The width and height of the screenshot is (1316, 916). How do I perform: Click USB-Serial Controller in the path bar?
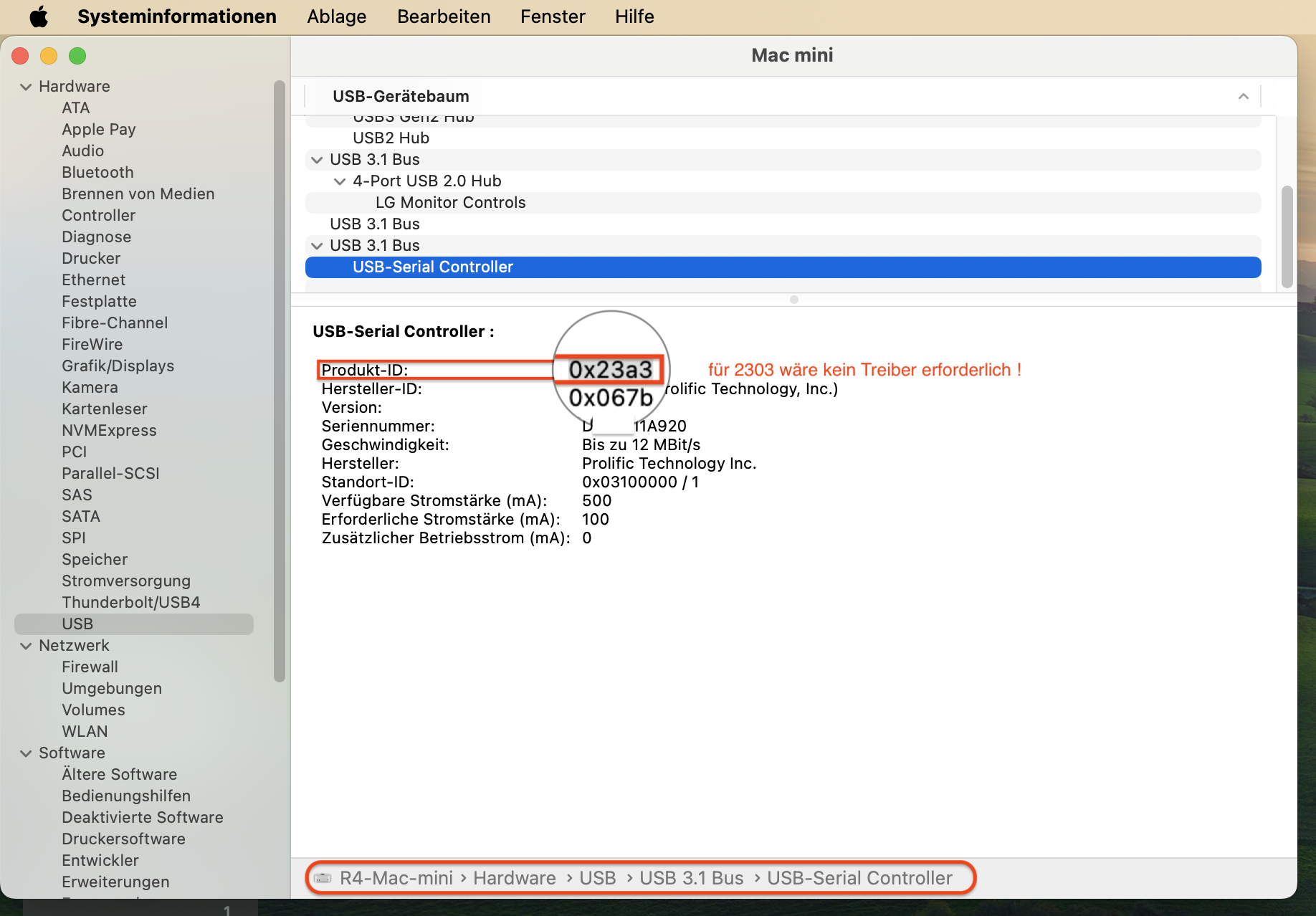click(860, 878)
